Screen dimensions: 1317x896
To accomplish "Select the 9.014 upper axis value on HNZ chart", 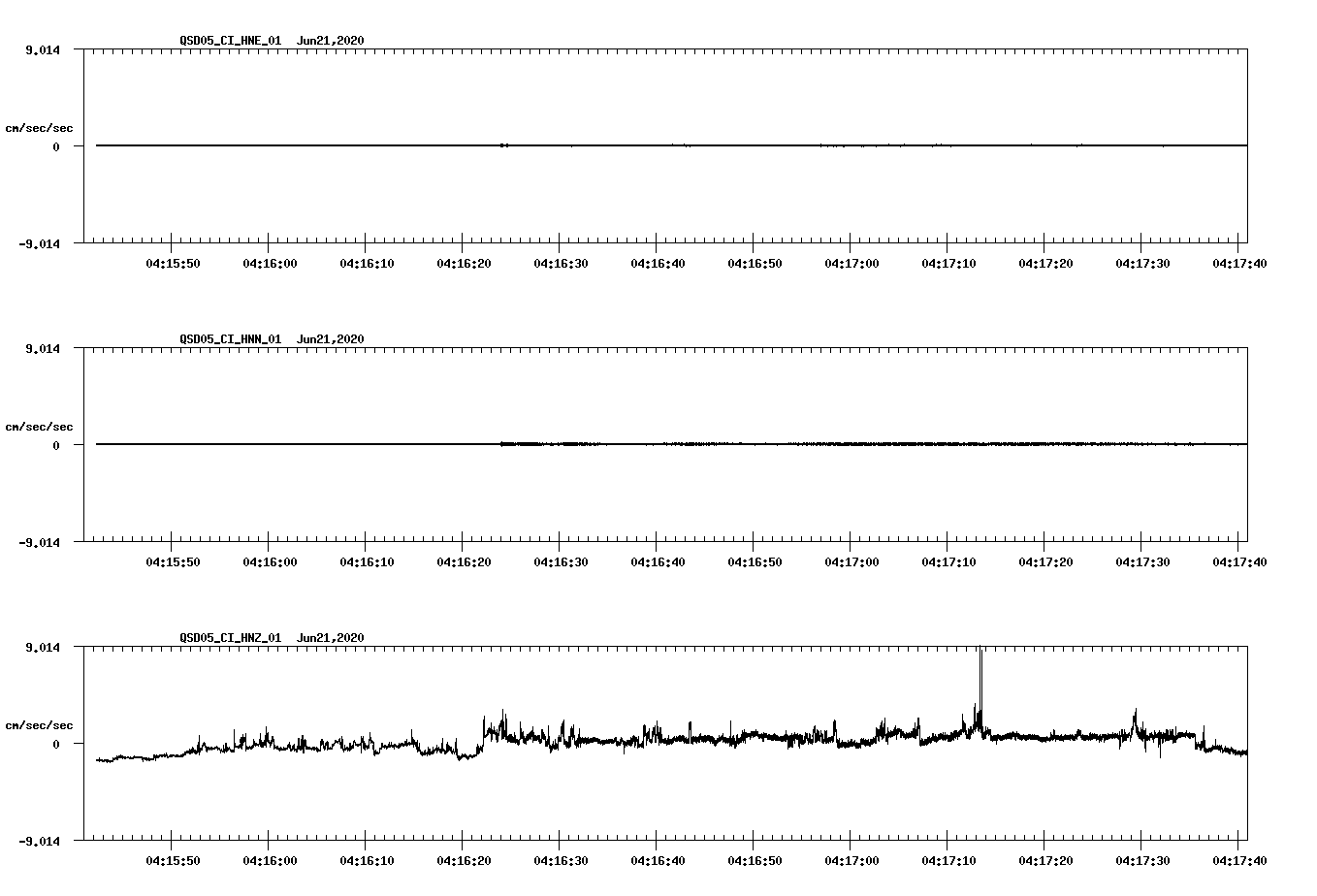I will [x=43, y=647].
